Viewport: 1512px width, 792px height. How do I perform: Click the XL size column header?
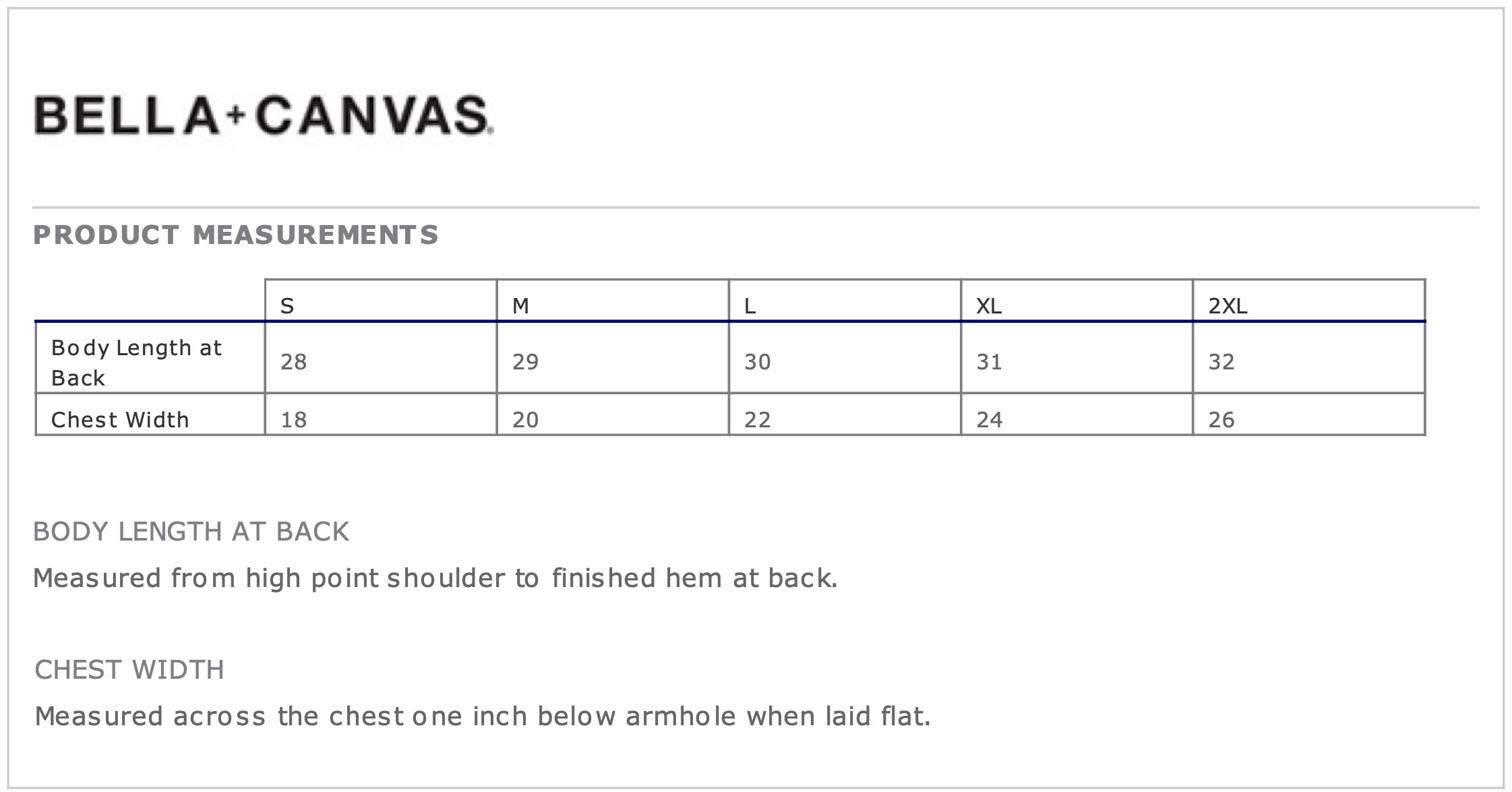tap(989, 306)
